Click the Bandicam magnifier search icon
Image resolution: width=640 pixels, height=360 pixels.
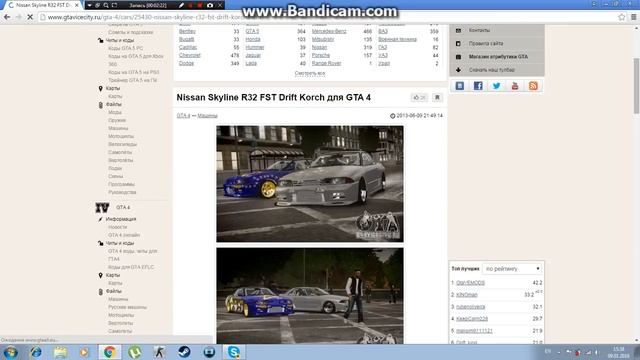pyautogui.click(x=106, y=5)
